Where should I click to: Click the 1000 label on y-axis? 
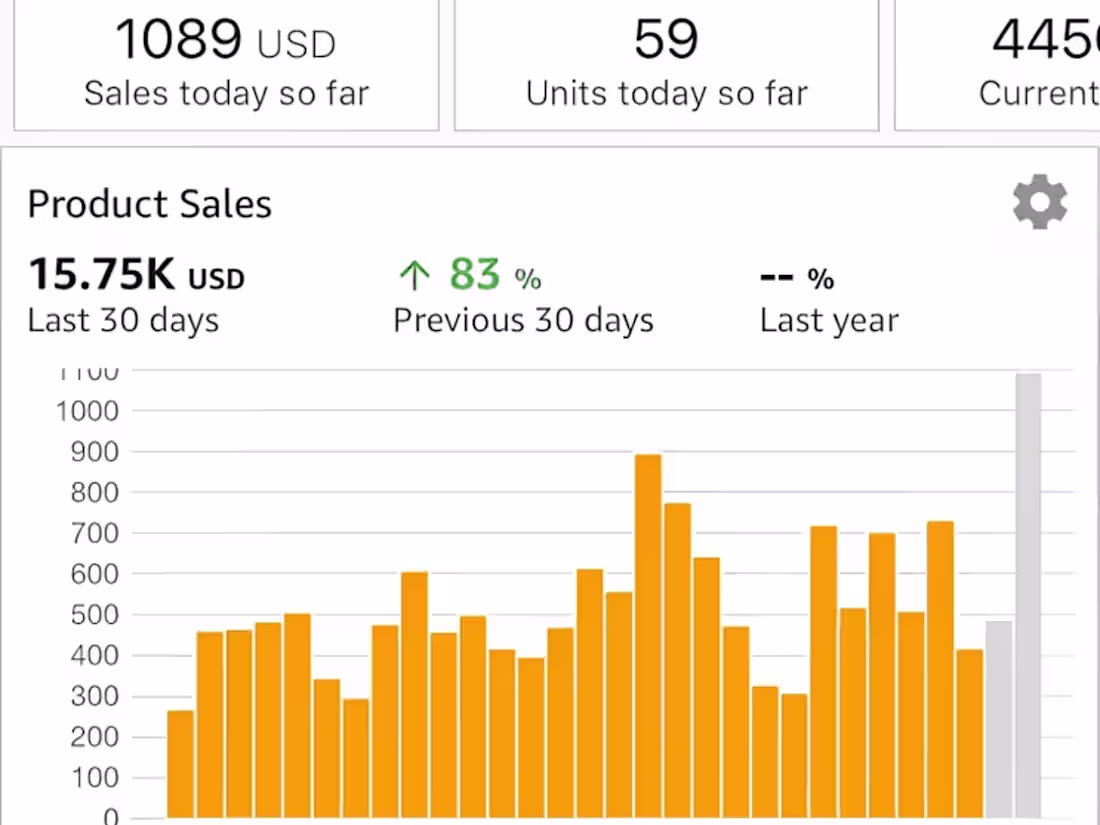[88, 411]
